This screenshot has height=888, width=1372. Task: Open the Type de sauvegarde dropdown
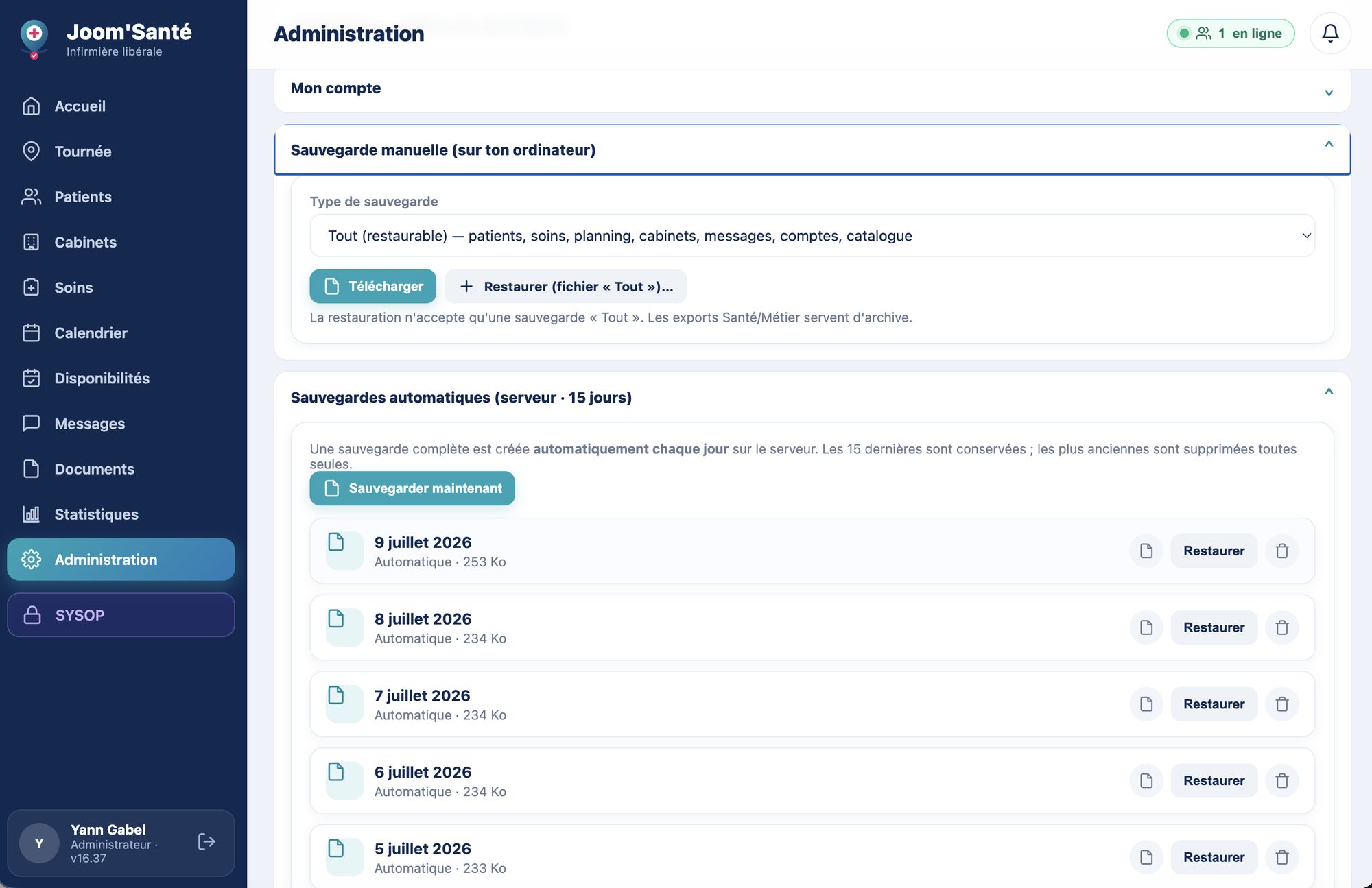coord(812,235)
